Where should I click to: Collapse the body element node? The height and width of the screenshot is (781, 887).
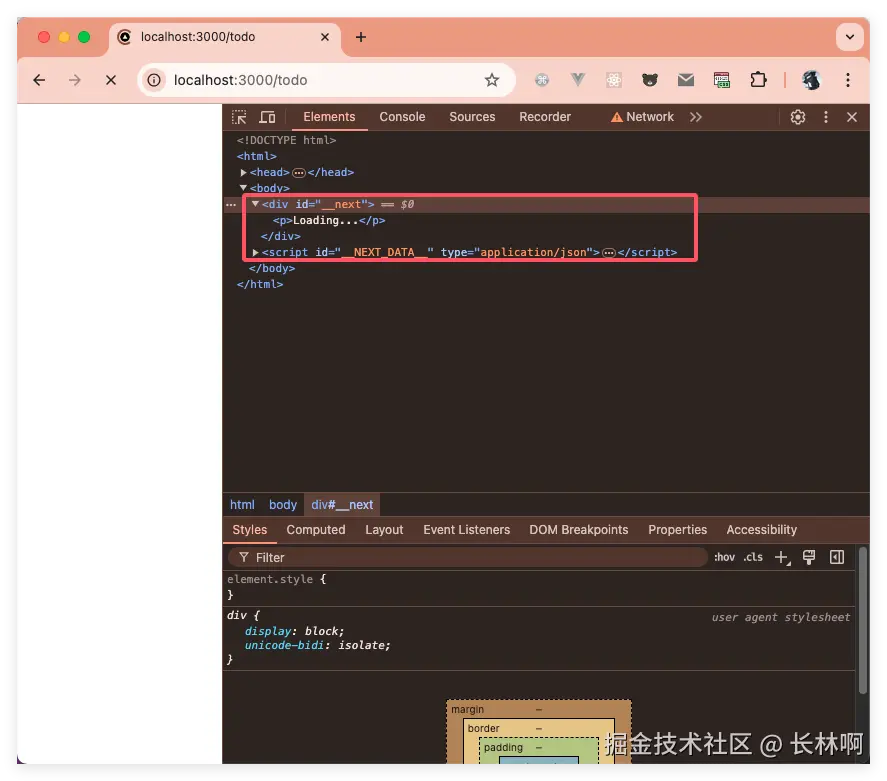click(x=243, y=188)
